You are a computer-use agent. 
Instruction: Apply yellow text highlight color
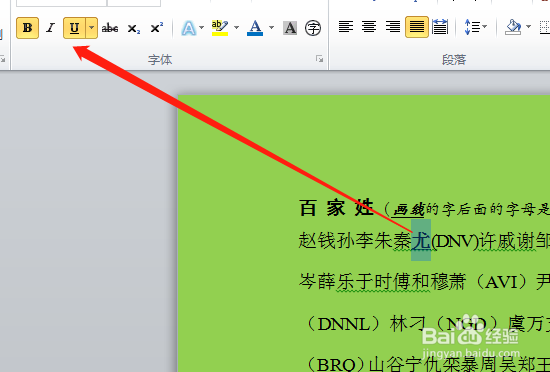[220, 28]
